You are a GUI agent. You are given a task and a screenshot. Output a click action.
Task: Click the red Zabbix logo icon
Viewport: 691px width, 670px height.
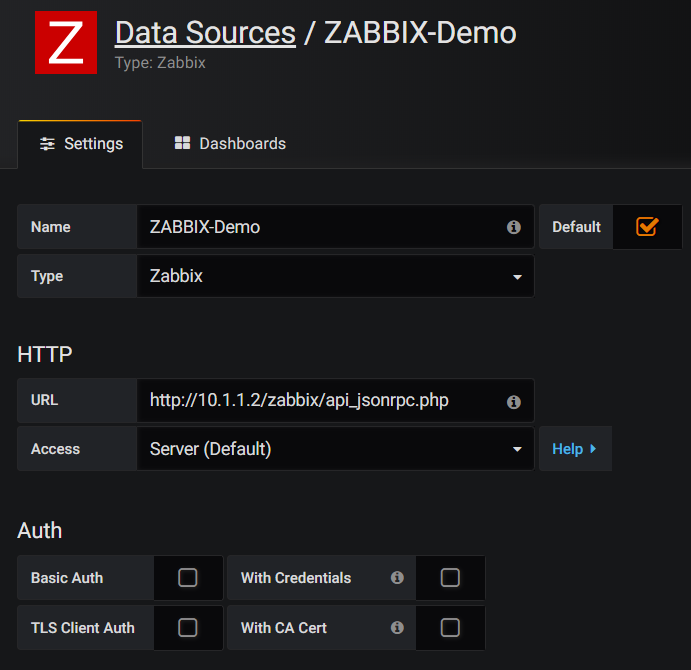pos(66,42)
